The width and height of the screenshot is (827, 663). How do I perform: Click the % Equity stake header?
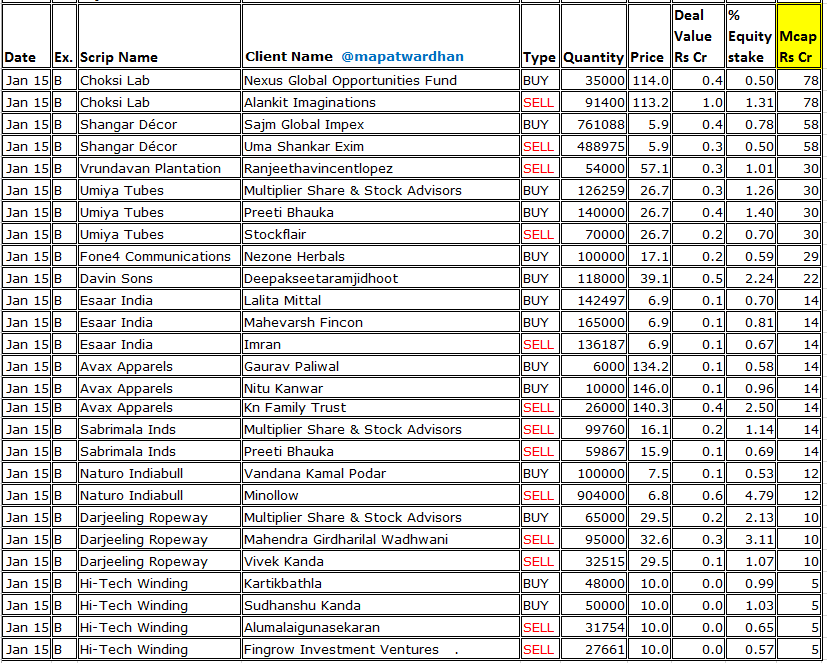click(749, 36)
